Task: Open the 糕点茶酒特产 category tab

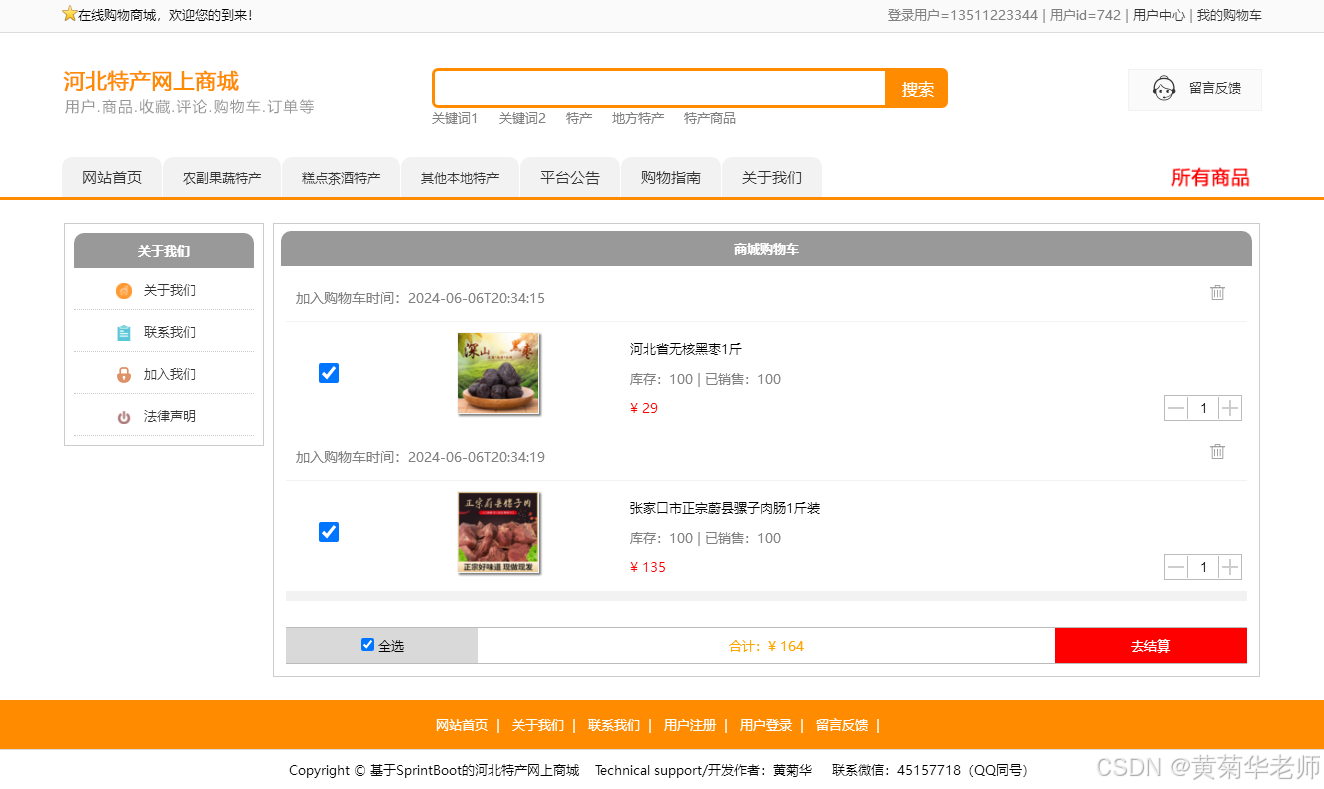Action: (341, 178)
